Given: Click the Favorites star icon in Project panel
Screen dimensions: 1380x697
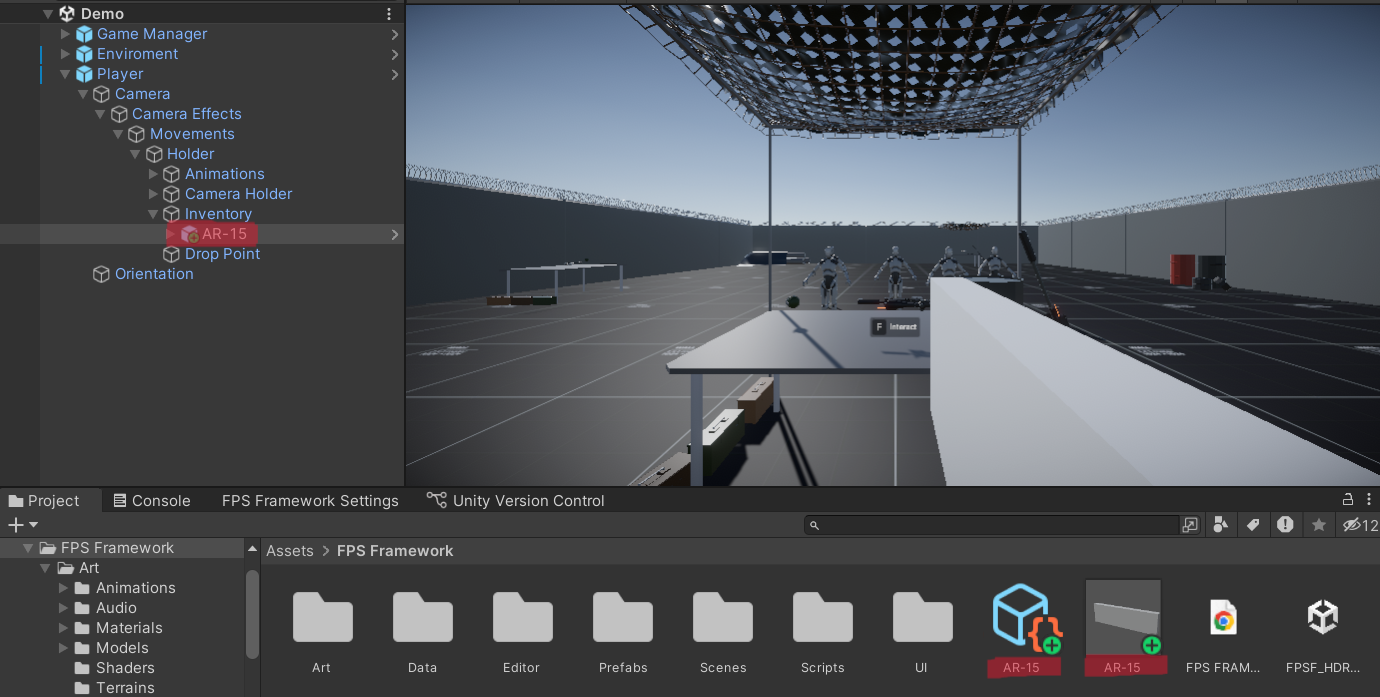Looking at the screenshot, I should click(x=1319, y=525).
